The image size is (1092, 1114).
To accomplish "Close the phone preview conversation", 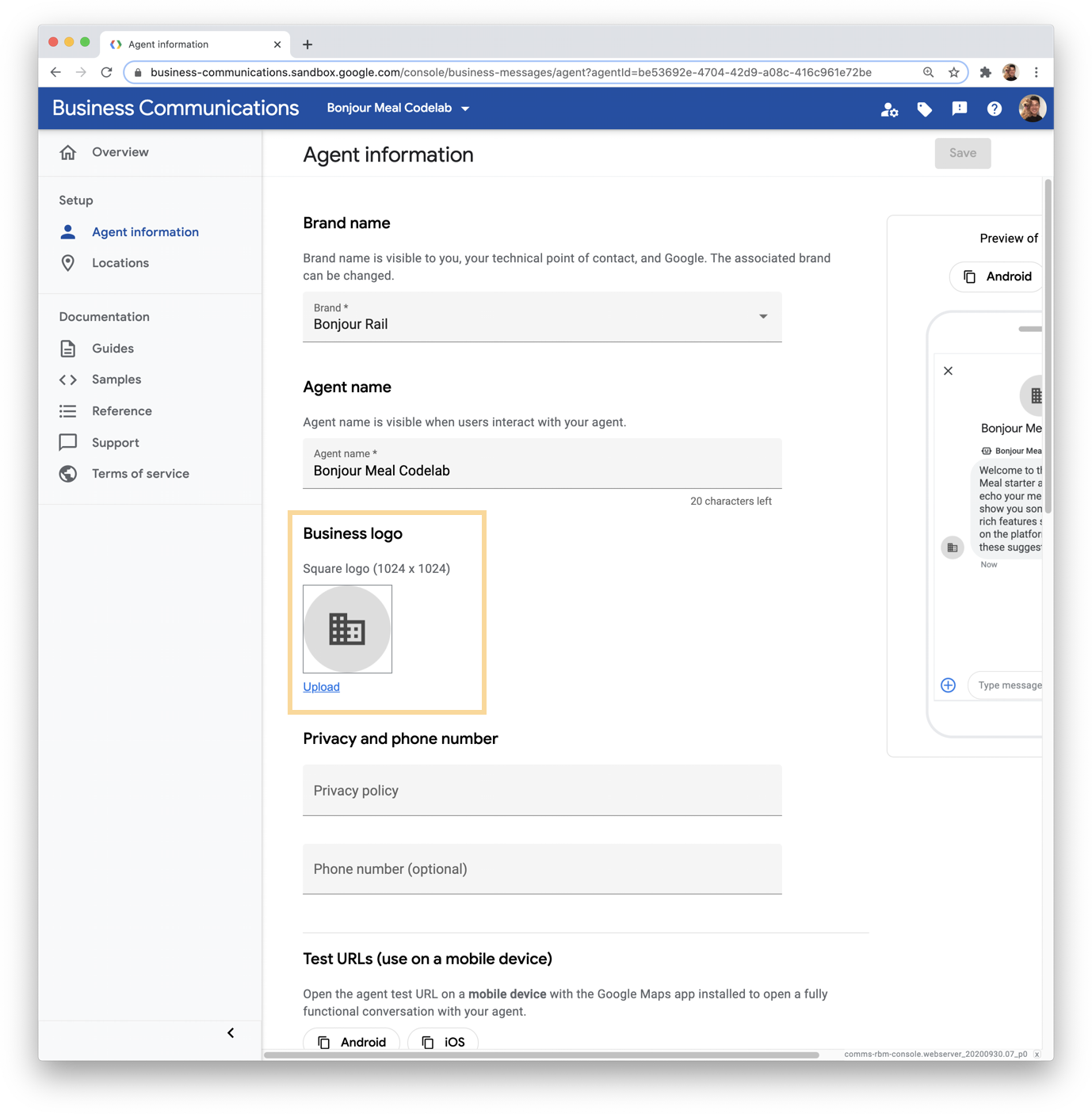I will coord(948,371).
